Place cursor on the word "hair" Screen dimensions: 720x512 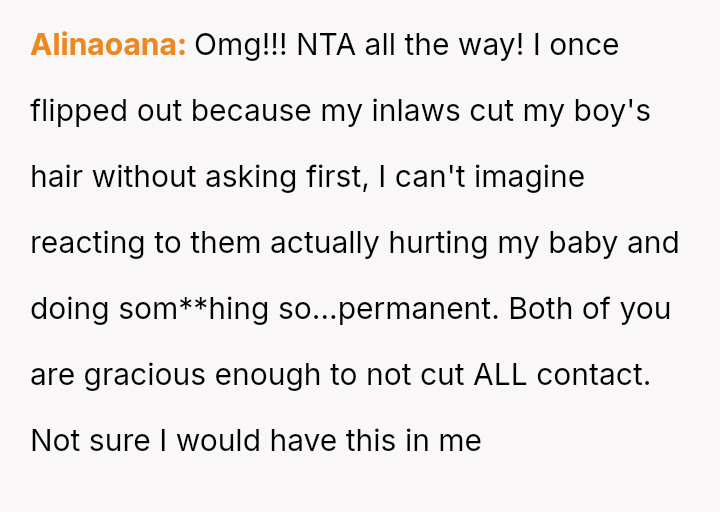[x=57, y=177]
